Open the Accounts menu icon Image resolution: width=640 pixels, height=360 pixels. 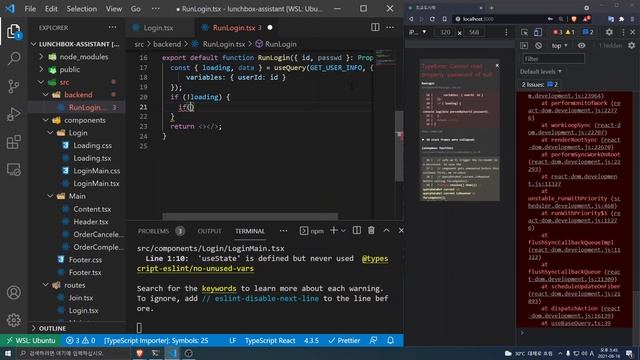(x=13, y=292)
